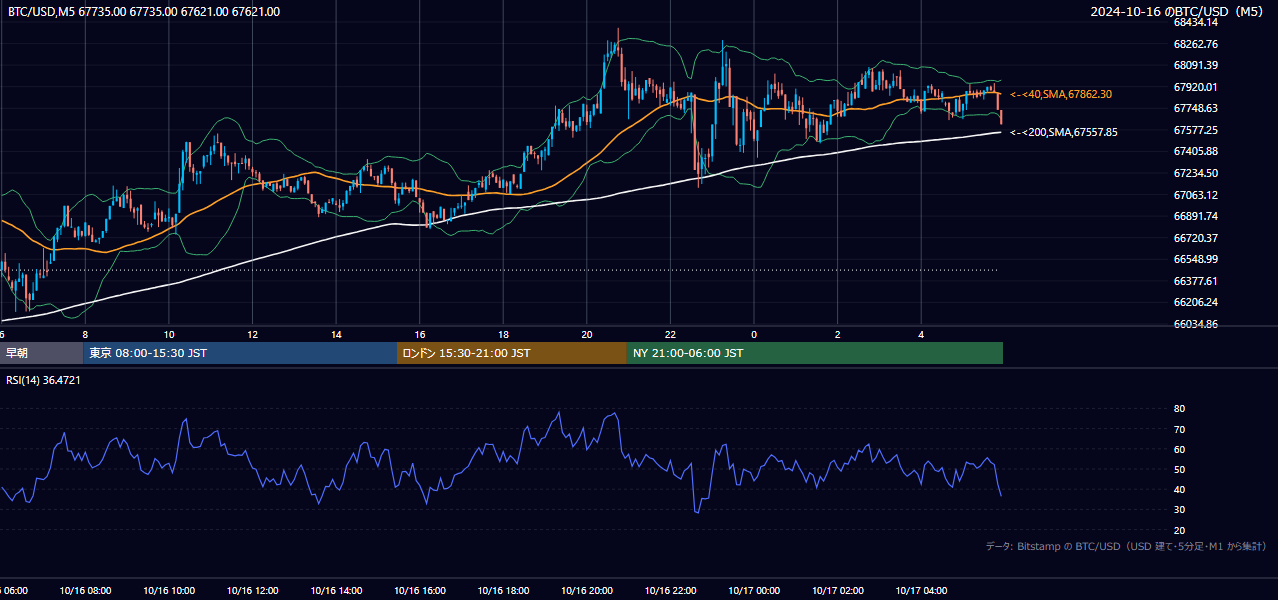
Task: Click the 10/16 14:00 date label
Action: tap(337, 591)
